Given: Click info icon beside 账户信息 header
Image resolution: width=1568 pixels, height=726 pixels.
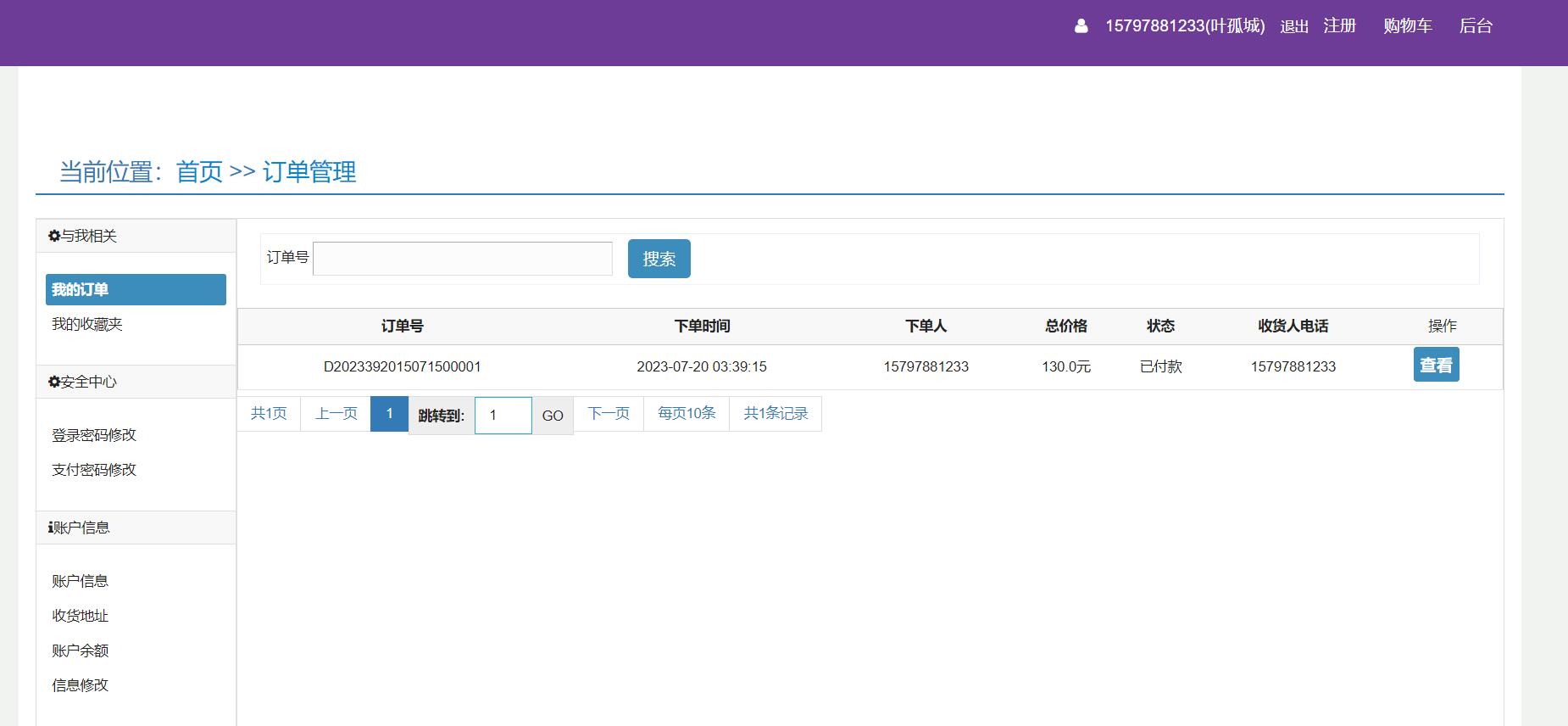Looking at the screenshot, I should pyautogui.click(x=50, y=528).
